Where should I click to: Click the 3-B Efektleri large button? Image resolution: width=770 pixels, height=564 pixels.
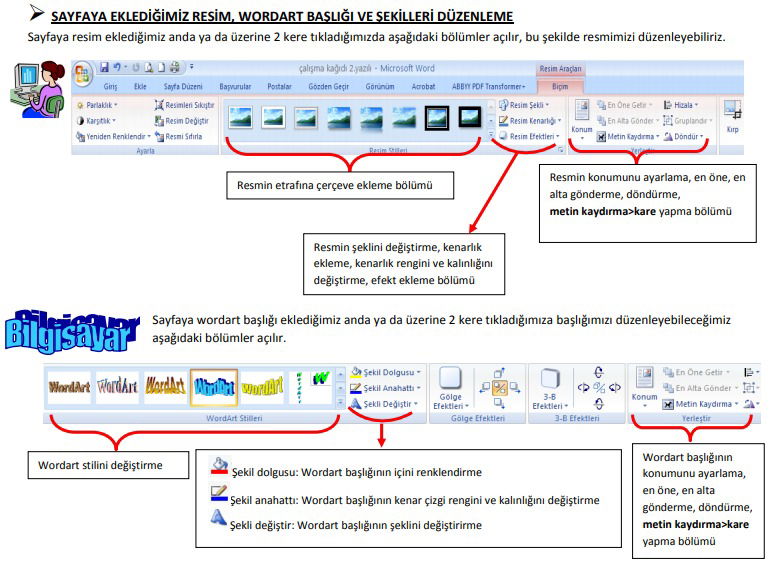click(x=550, y=388)
